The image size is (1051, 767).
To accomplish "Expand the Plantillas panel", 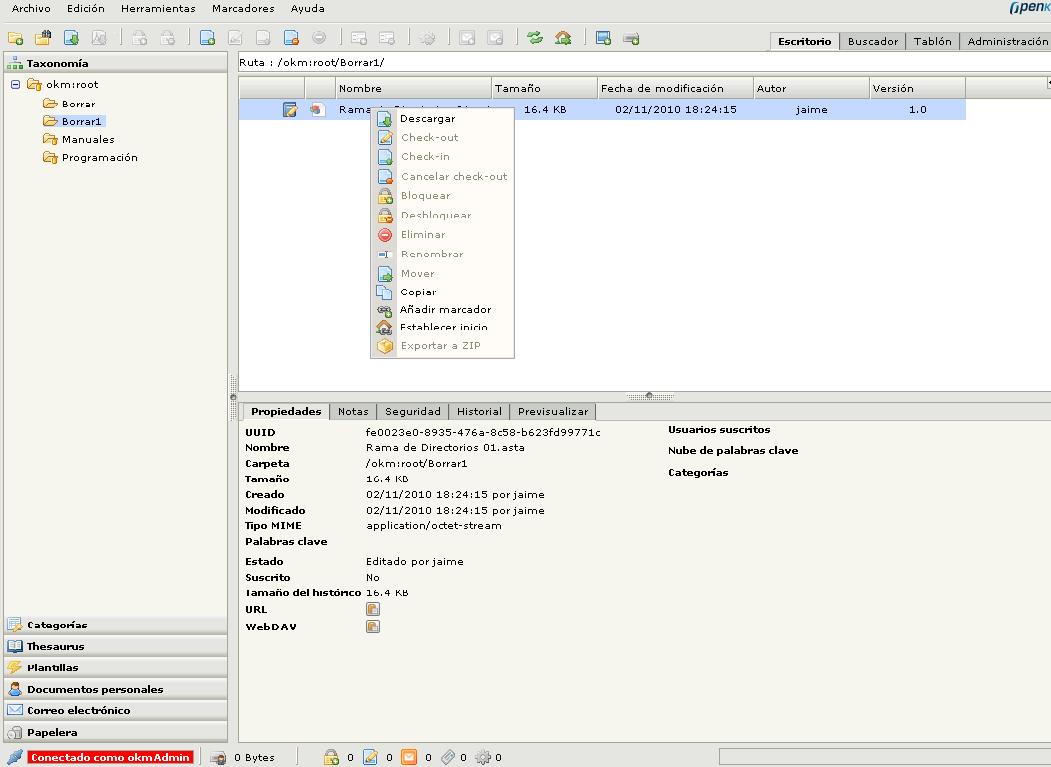I will (115, 668).
